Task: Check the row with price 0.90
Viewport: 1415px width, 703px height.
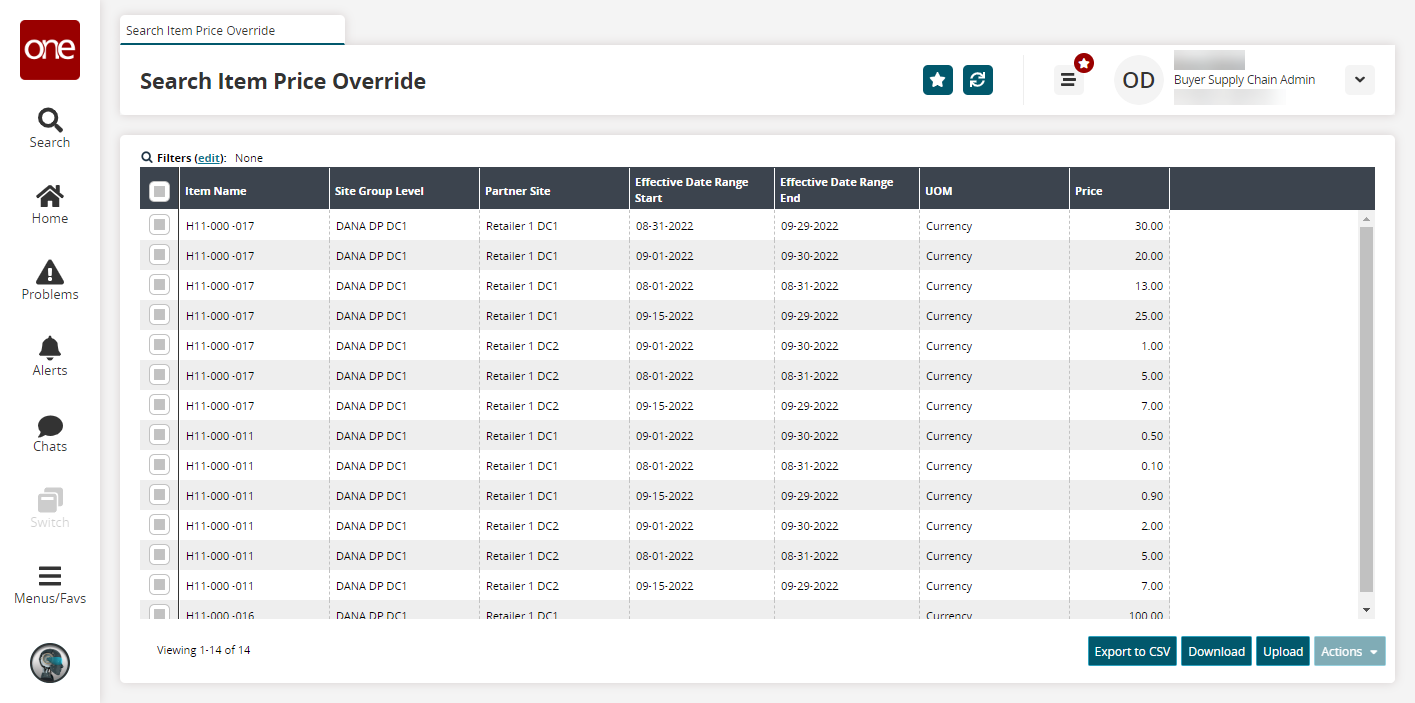Action: 159,495
